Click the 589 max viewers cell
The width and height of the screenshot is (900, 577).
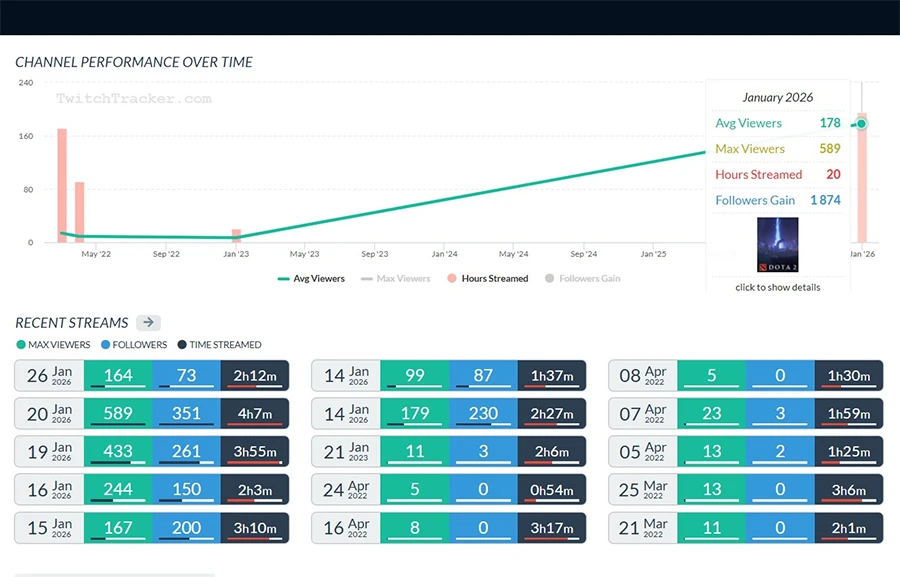(118, 414)
